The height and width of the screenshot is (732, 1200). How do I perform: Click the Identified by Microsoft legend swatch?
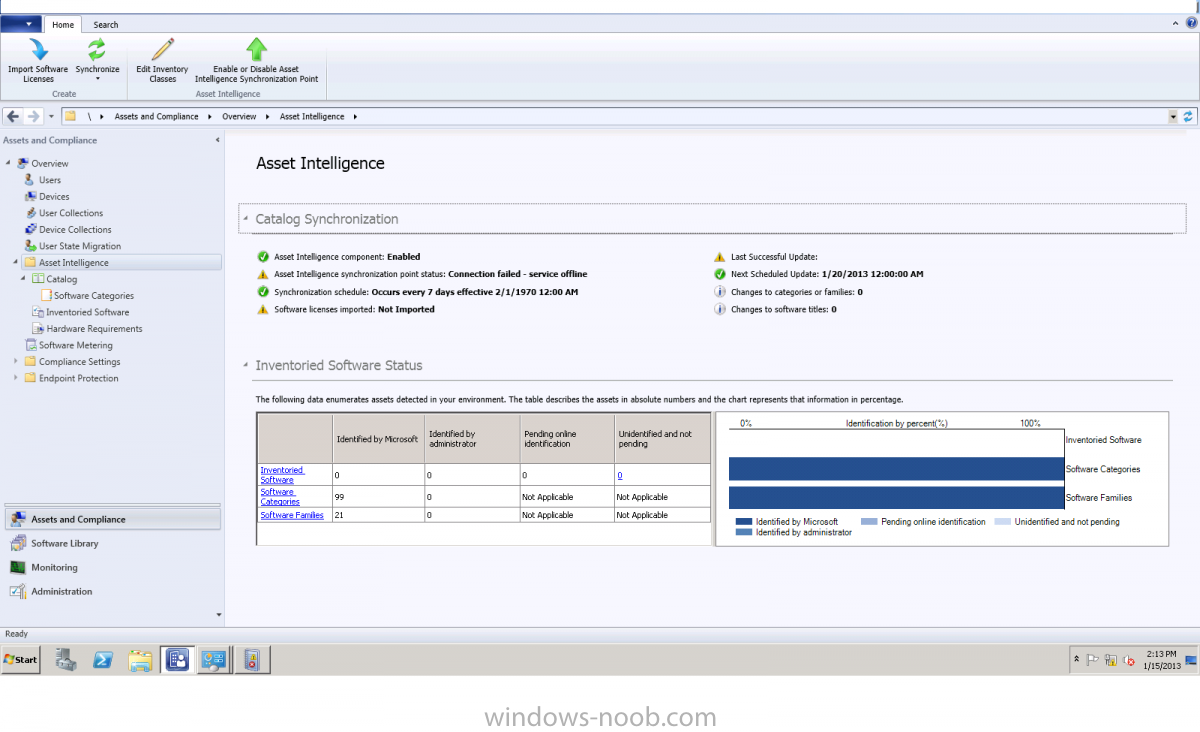(744, 522)
